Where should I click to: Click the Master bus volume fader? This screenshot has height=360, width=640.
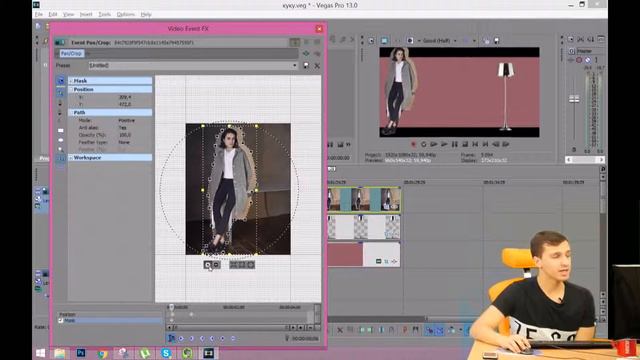(574, 99)
